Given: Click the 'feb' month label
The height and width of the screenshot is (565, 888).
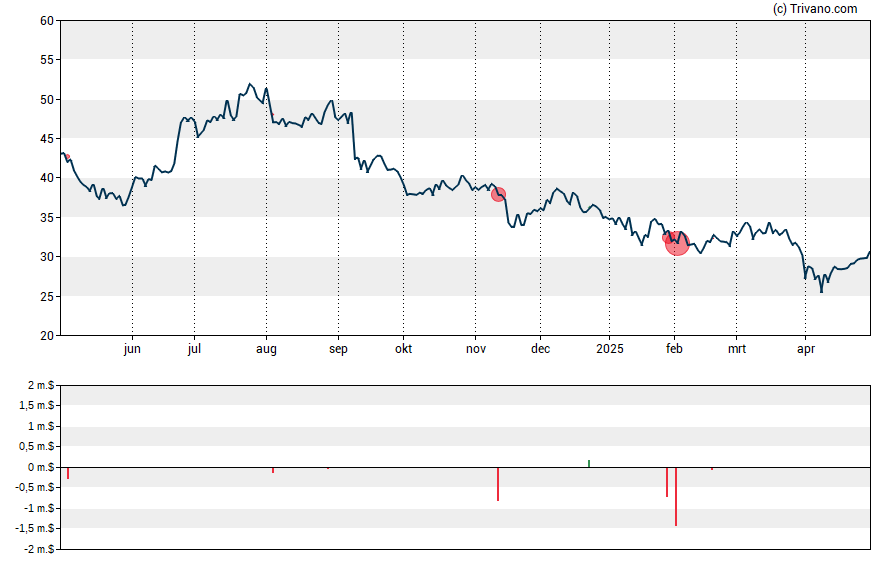Looking at the screenshot, I should pos(674,349).
